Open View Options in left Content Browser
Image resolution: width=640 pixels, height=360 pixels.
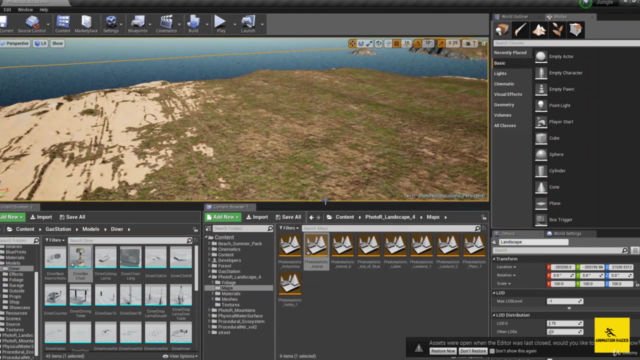click(180, 356)
